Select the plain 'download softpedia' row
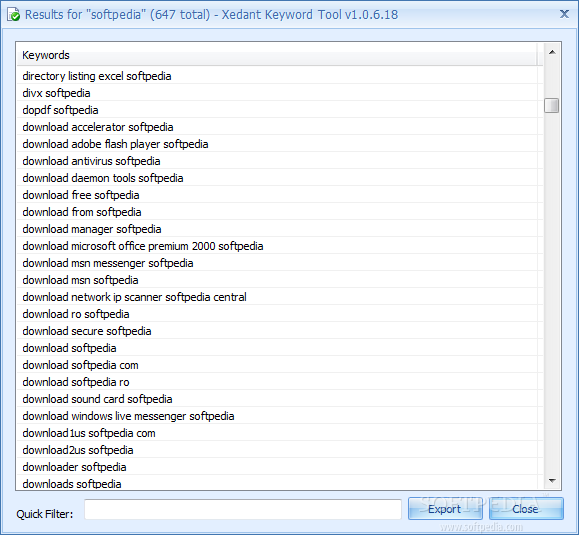This screenshot has width=579, height=535. click(280, 347)
